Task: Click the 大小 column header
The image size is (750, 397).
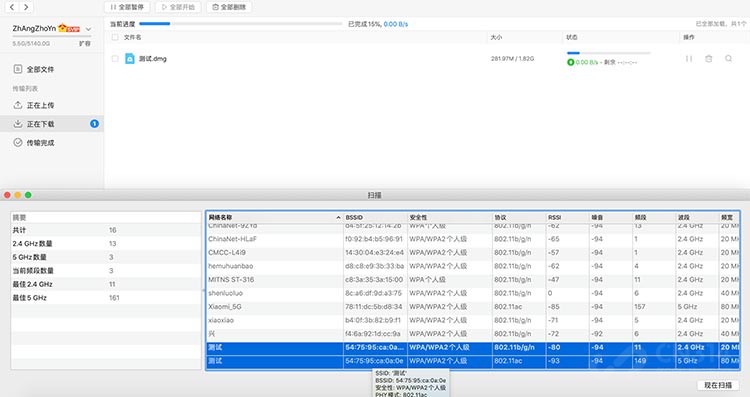Action: coord(496,37)
